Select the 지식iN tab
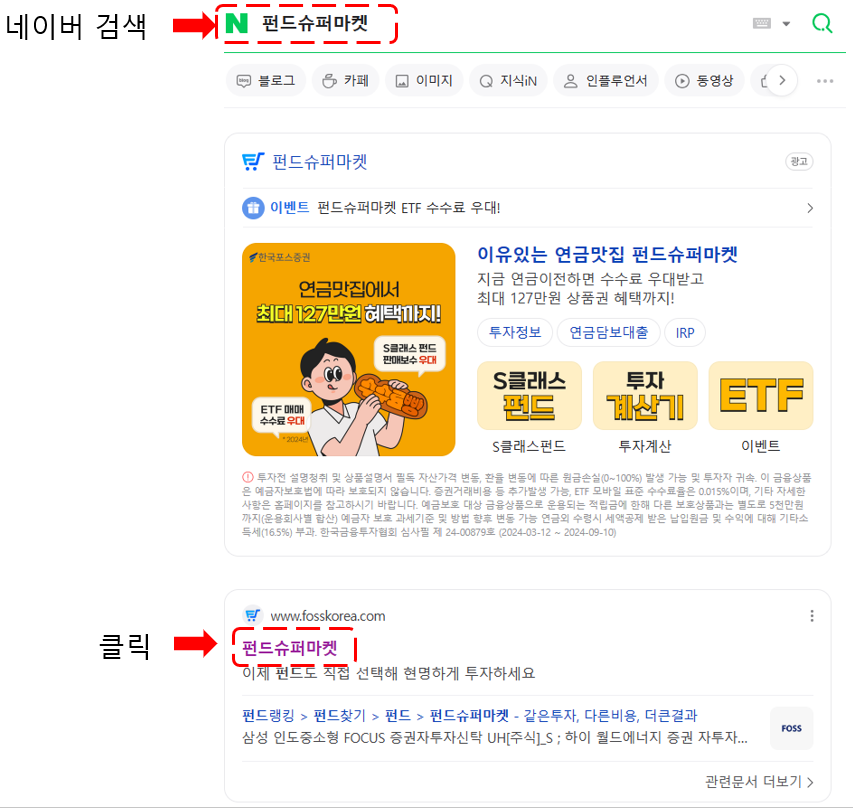Image resolution: width=853 pixels, height=808 pixels. tap(508, 81)
